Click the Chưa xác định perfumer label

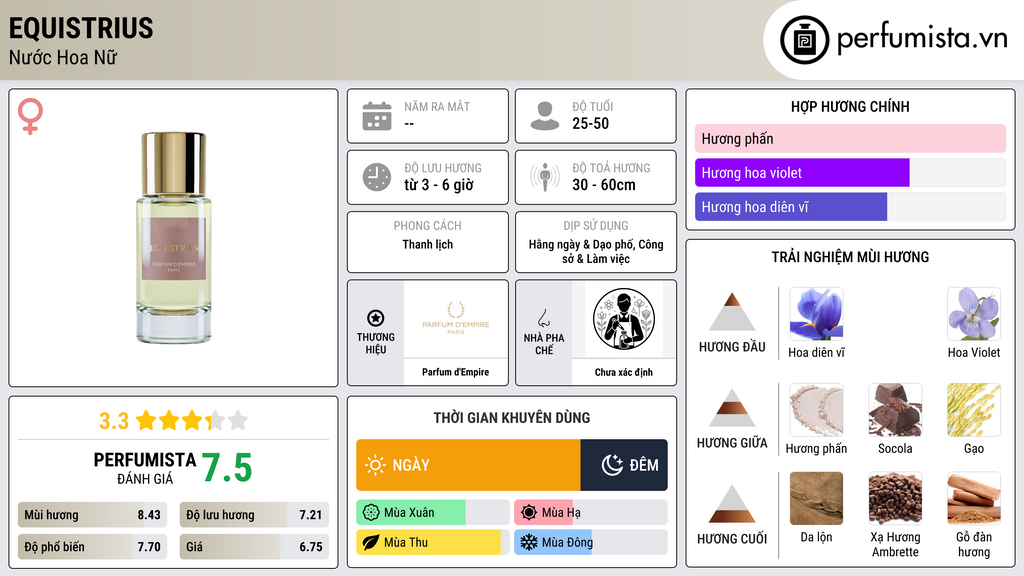tap(624, 372)
